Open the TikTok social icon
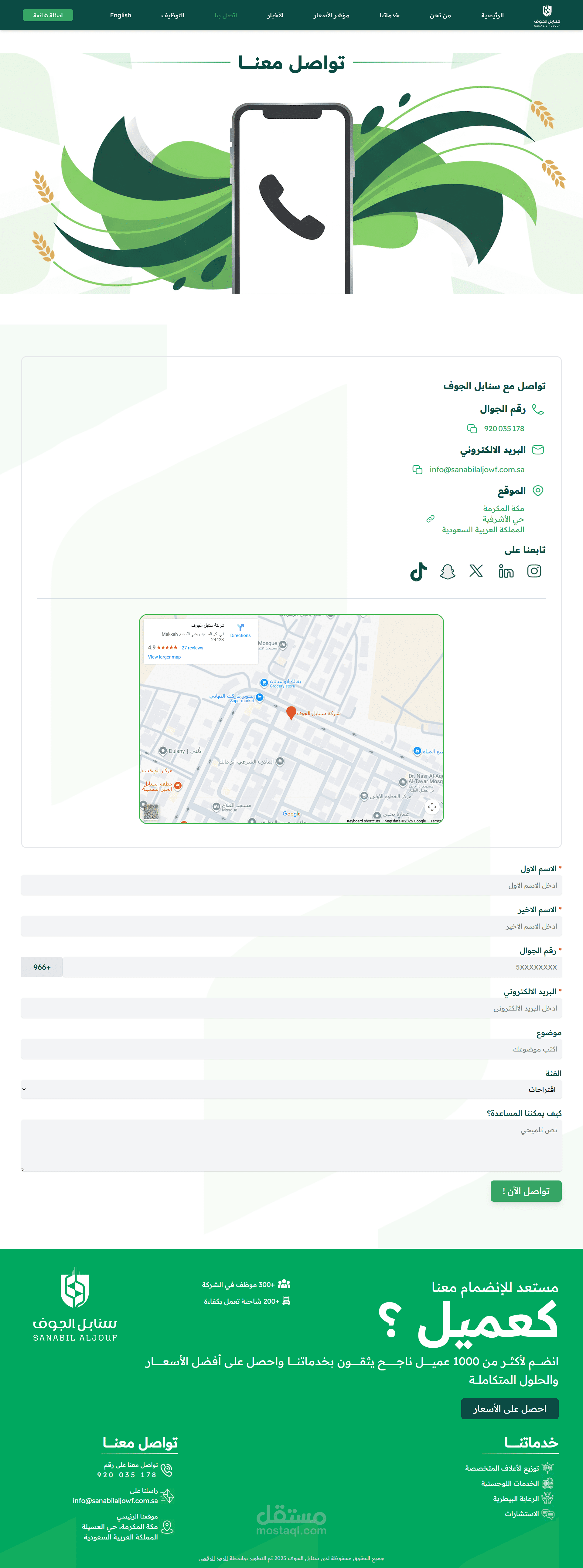583x1568 pixels. pyautogui.click(x=418, y=571)
